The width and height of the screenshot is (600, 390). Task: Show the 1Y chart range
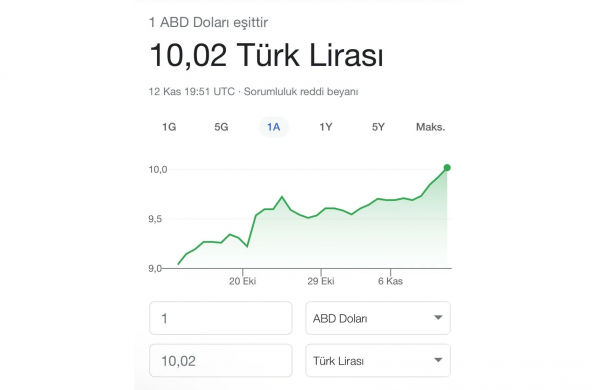[x=326, y=127]
